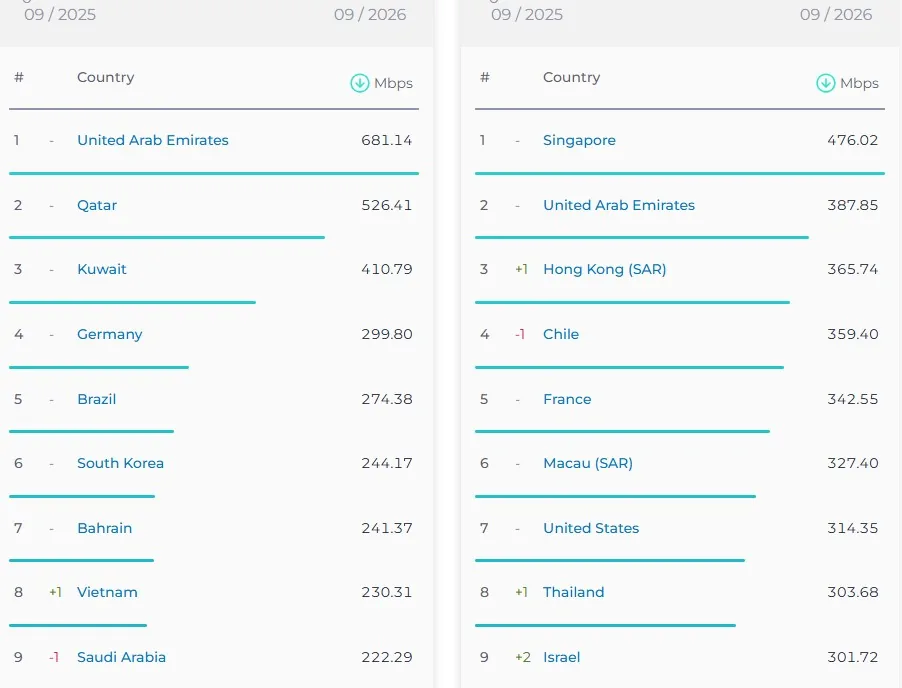This screenshot has height=688, width=902.
Task: Click the +1 rank change beside Vietnam
Action: click(55, 592)
